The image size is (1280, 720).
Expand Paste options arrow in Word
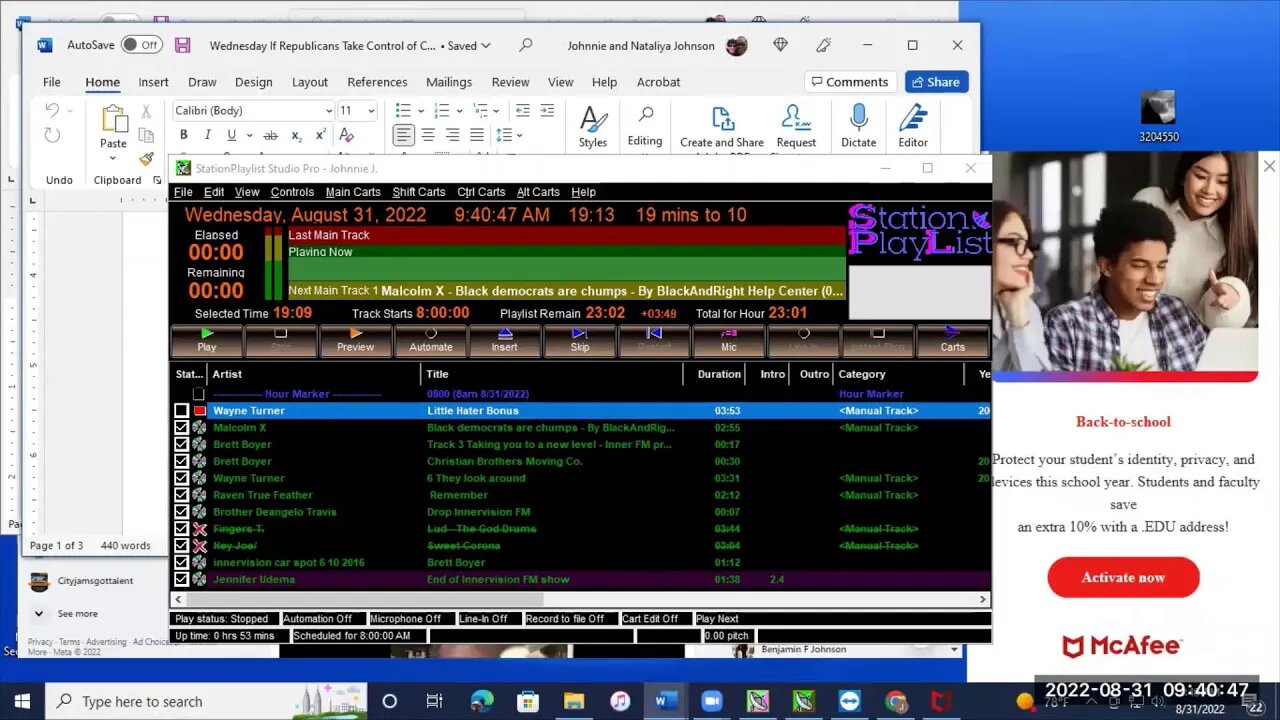point(114,159)
